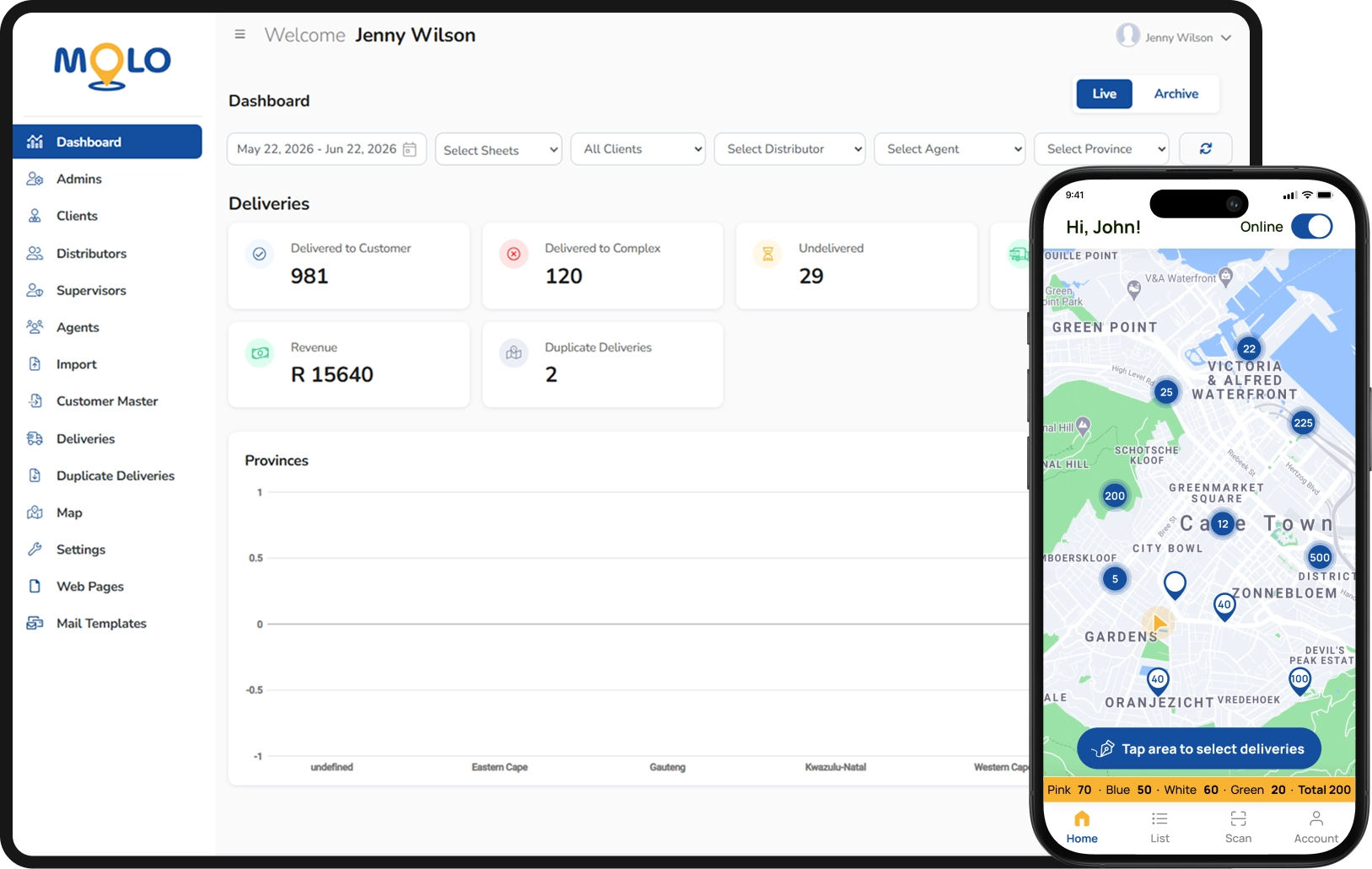
Task: Switch to the Archive view
Action: (1176, 94)
